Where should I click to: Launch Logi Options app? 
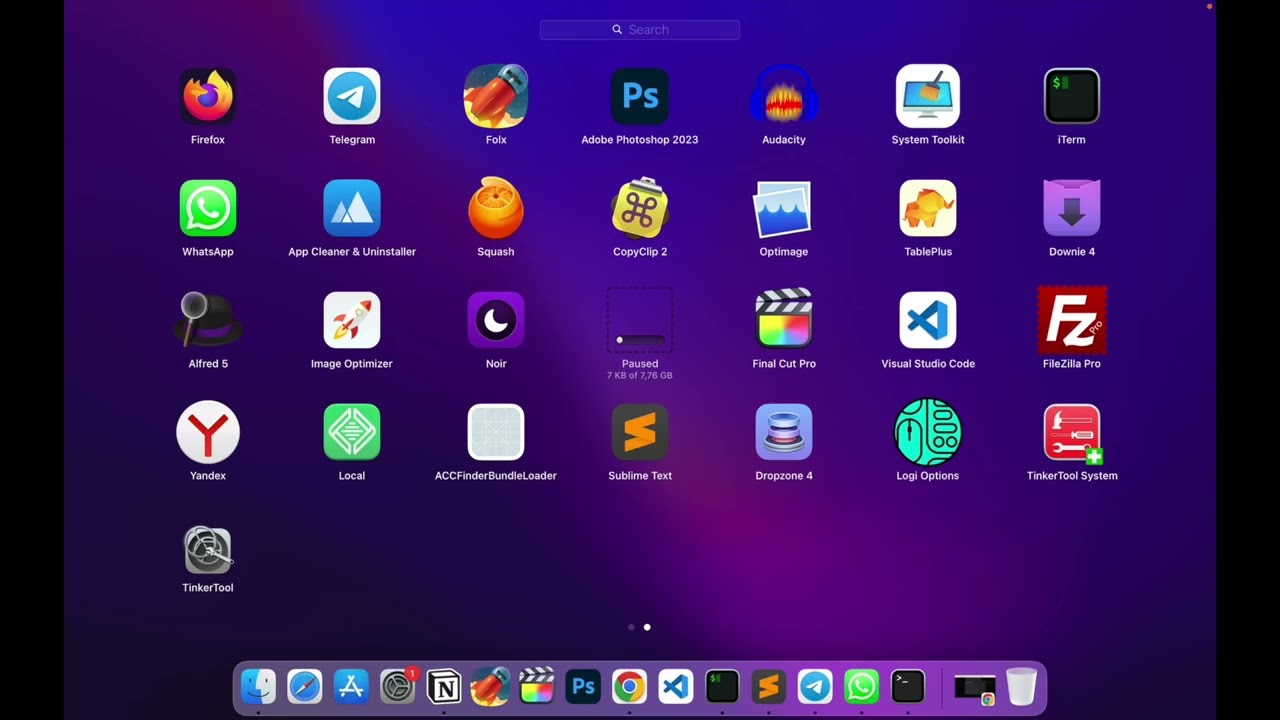928,433
